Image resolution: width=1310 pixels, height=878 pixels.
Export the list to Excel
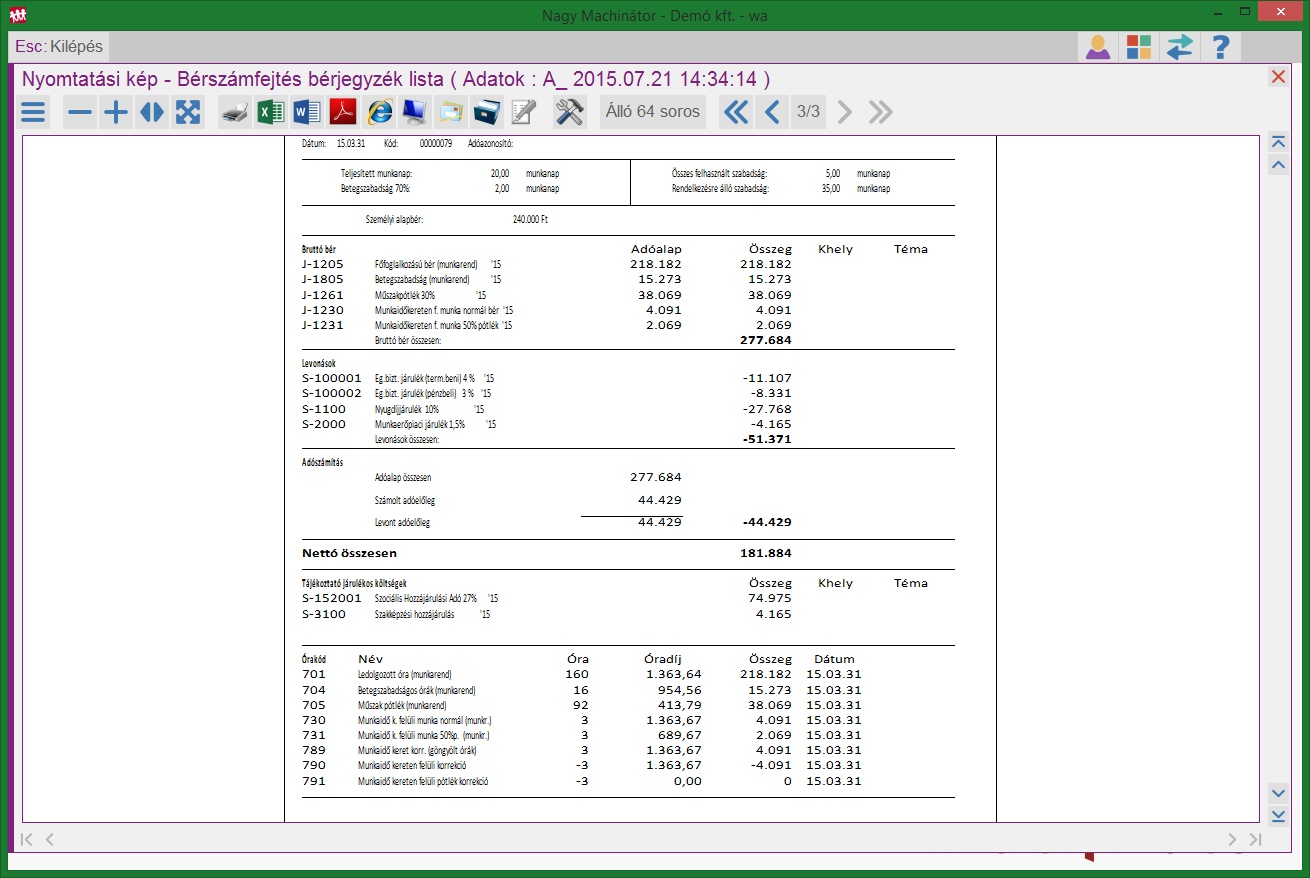tap(270, 112)
